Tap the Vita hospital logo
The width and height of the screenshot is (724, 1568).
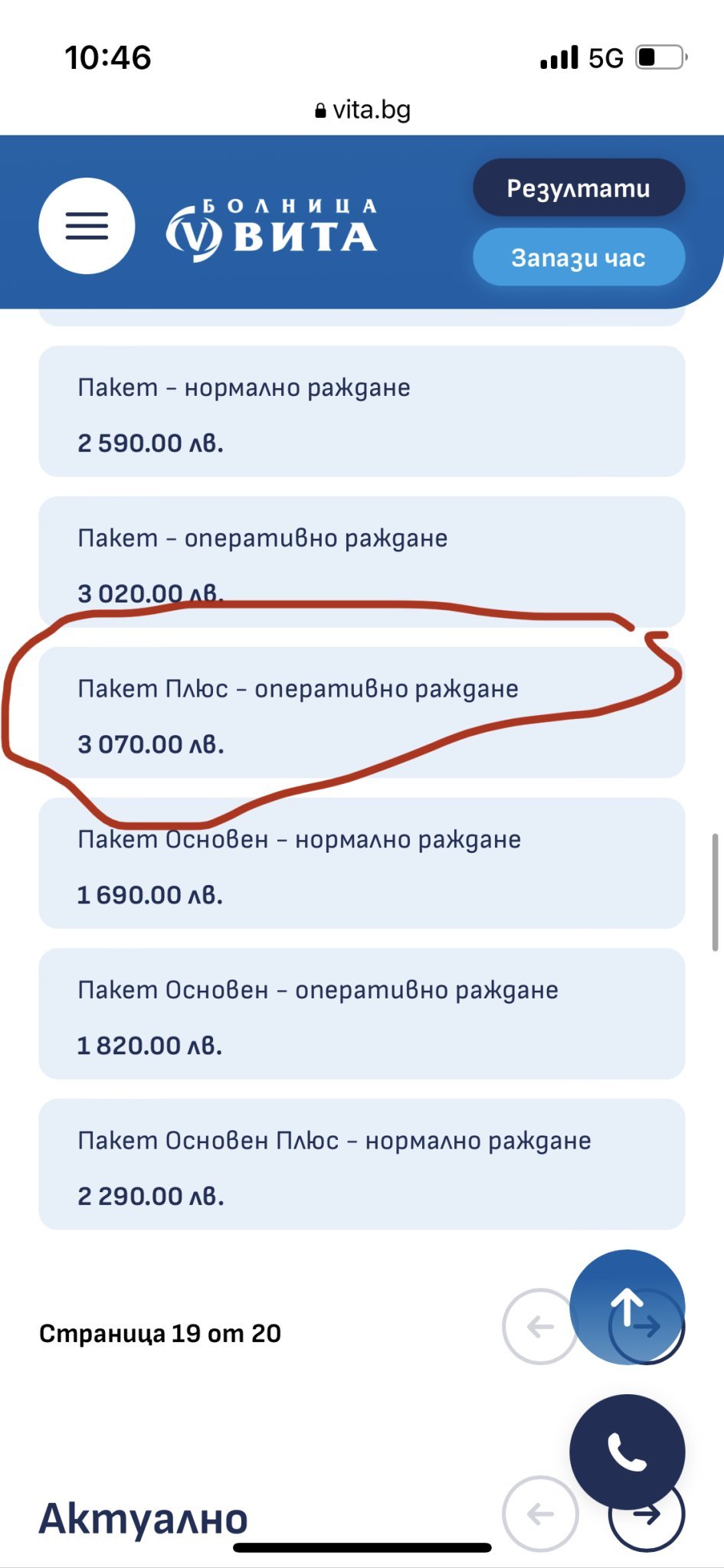[272, 230]
